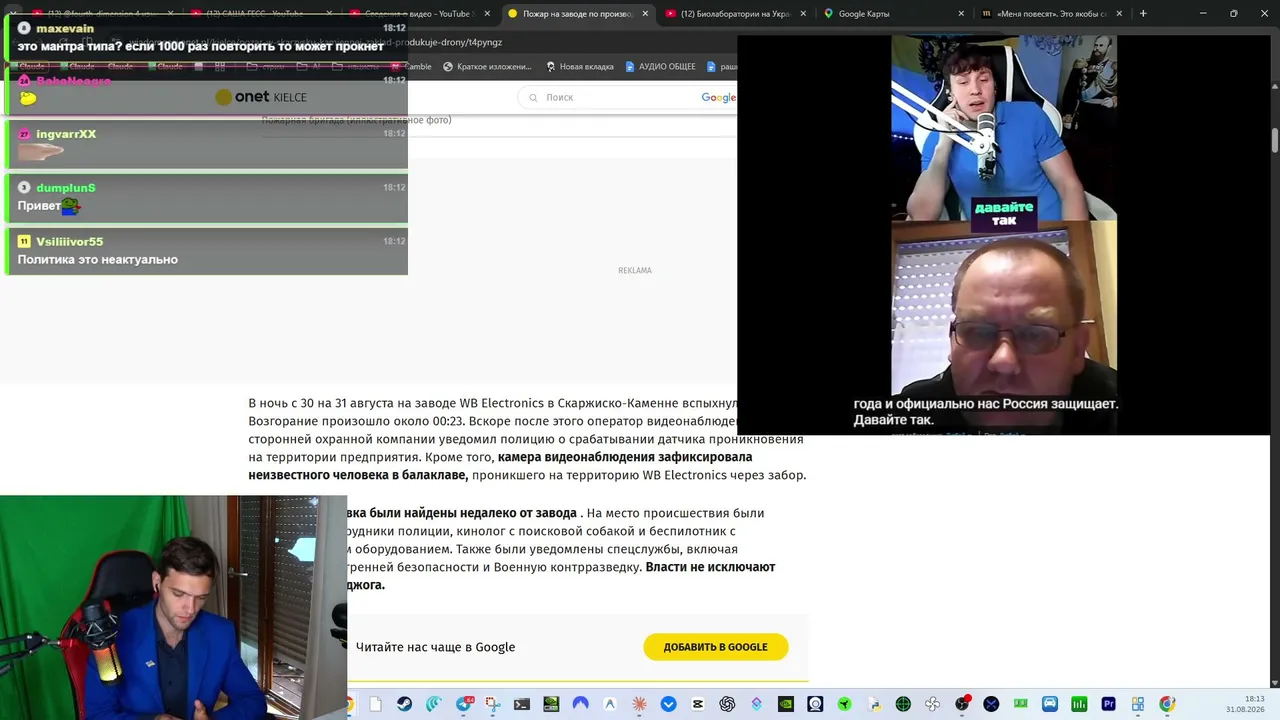
Task: Click the Google search magnifier icon
Action: (x=533, y=97)
